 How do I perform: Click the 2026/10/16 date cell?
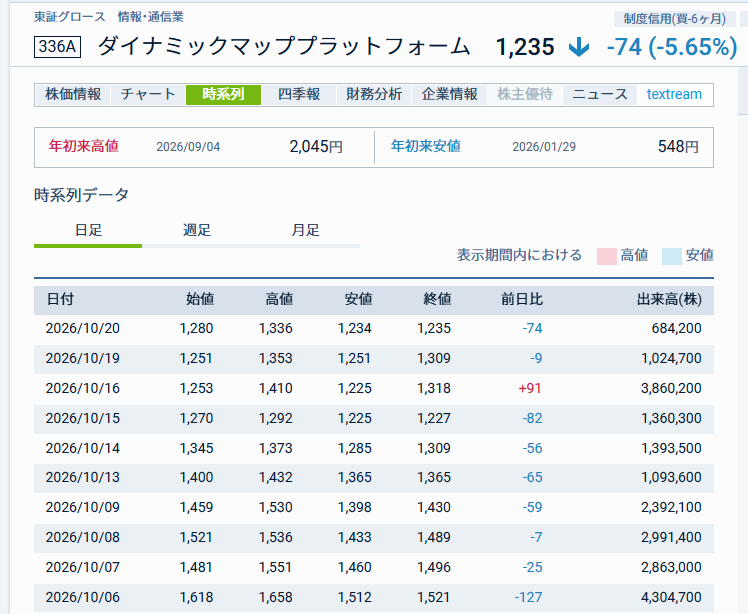point(83,388)
